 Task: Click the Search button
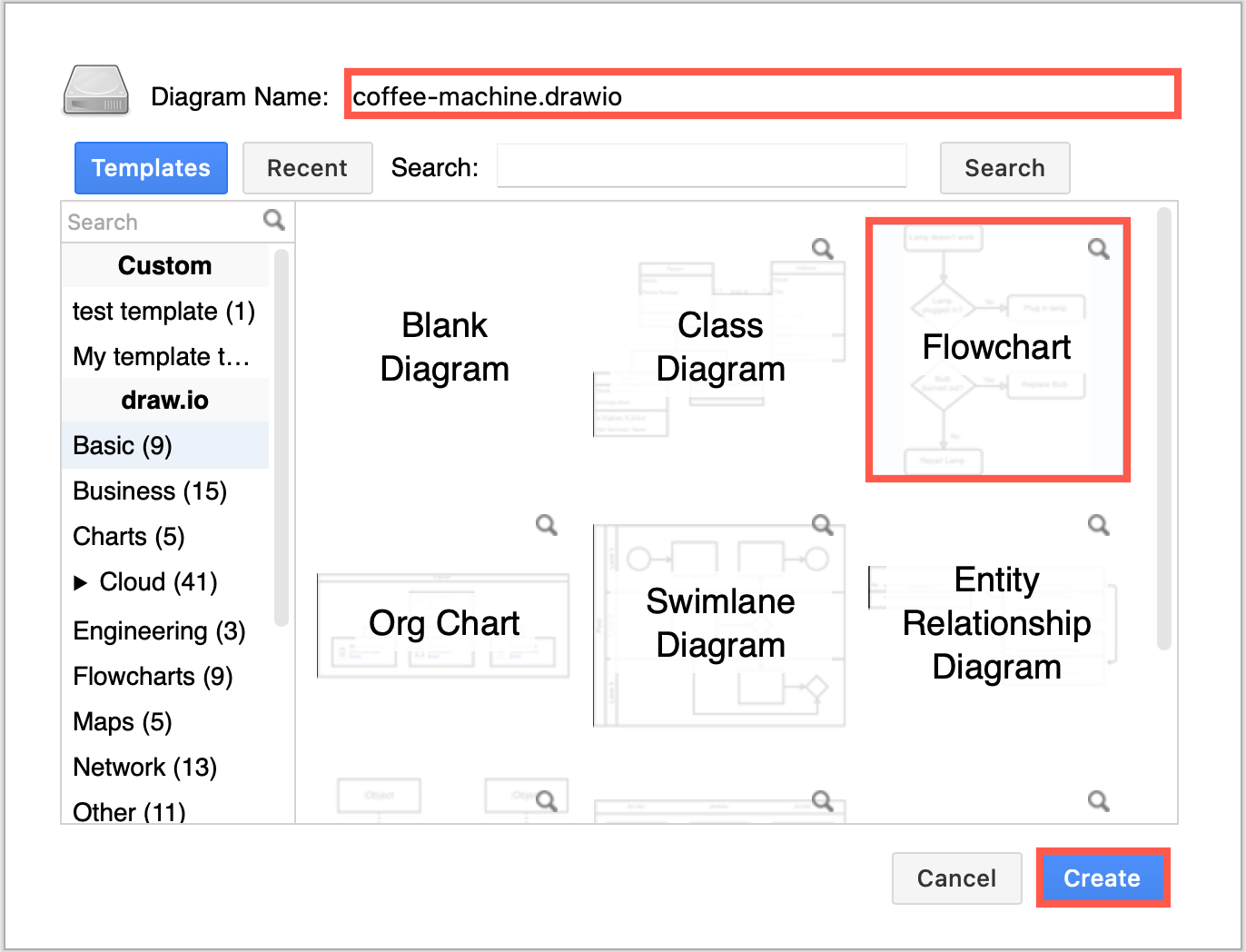click(x=1004, y=167)
